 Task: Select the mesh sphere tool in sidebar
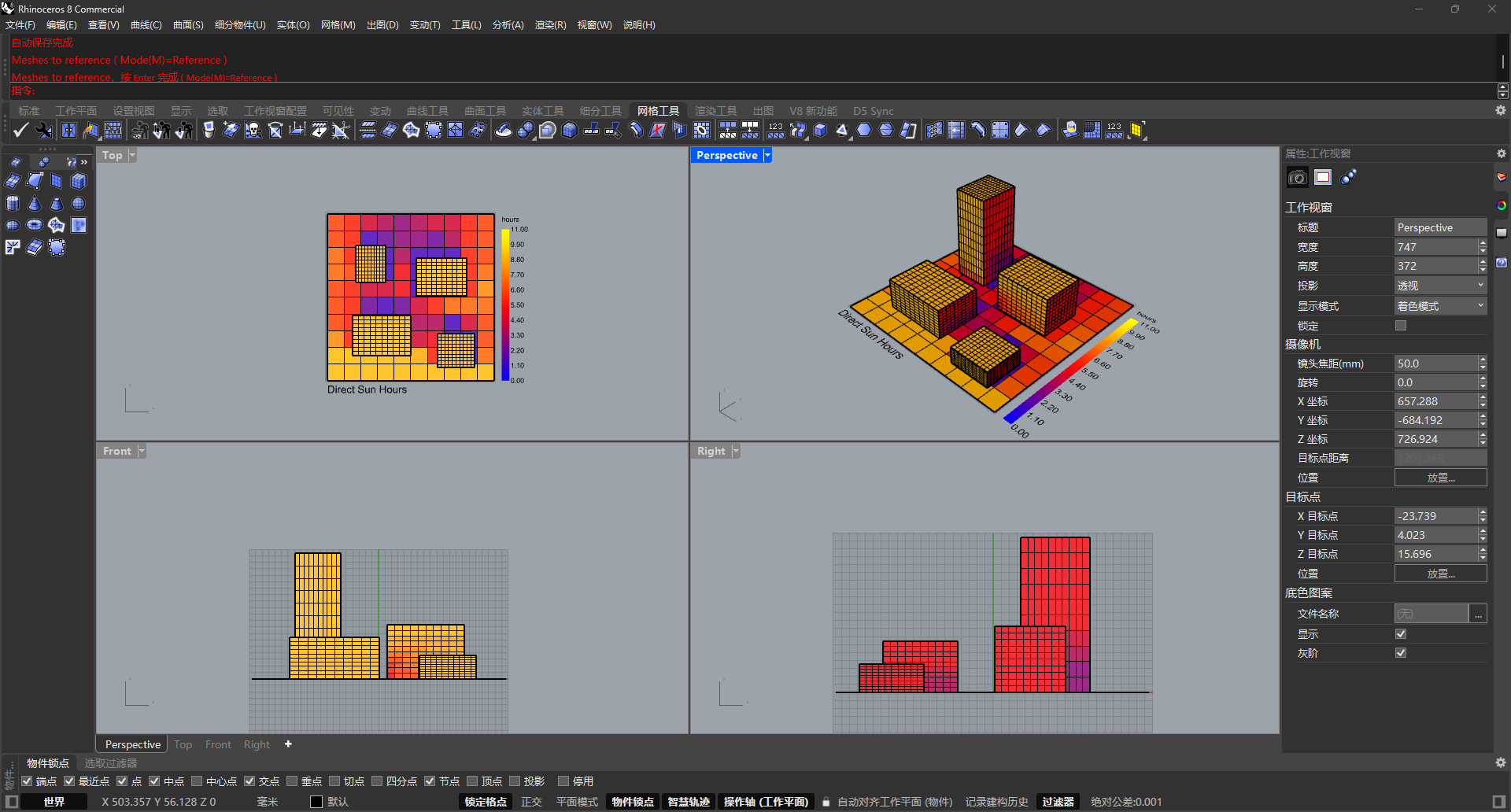[x=79, y=204]
